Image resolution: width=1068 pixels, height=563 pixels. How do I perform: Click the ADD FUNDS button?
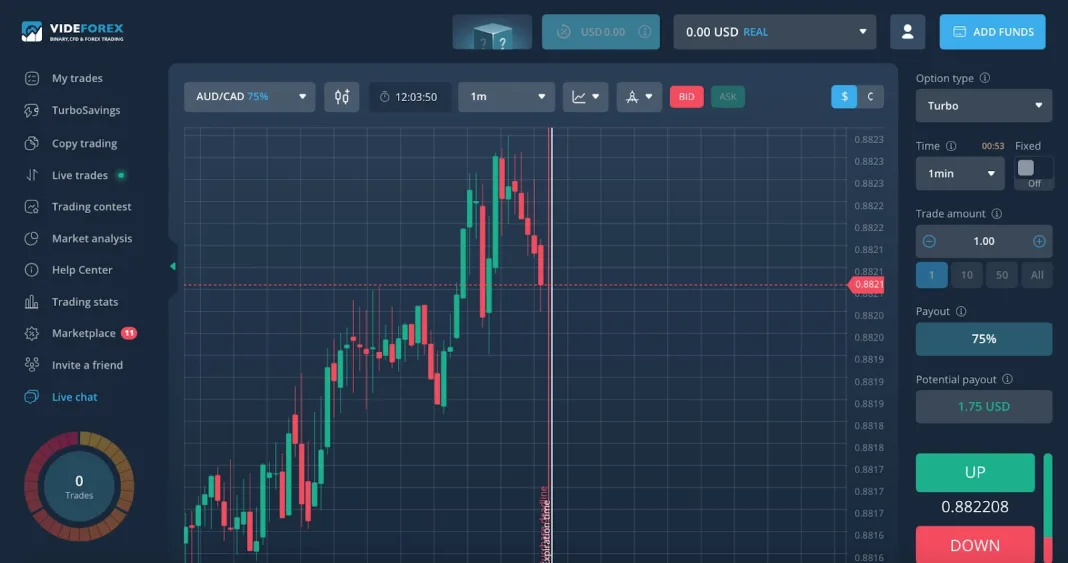click(992, 32)
